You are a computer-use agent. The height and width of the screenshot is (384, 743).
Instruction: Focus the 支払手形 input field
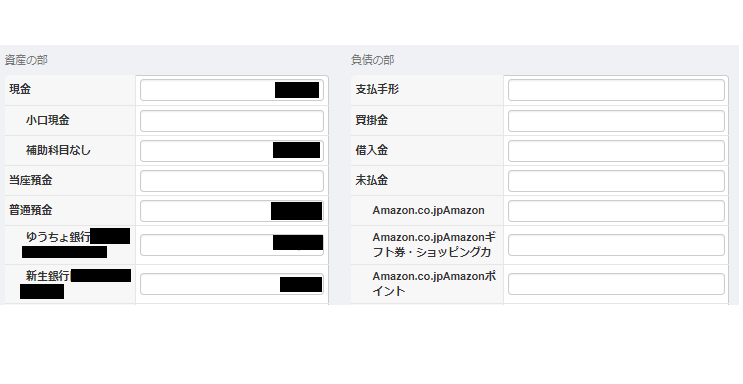pos(616,90)
